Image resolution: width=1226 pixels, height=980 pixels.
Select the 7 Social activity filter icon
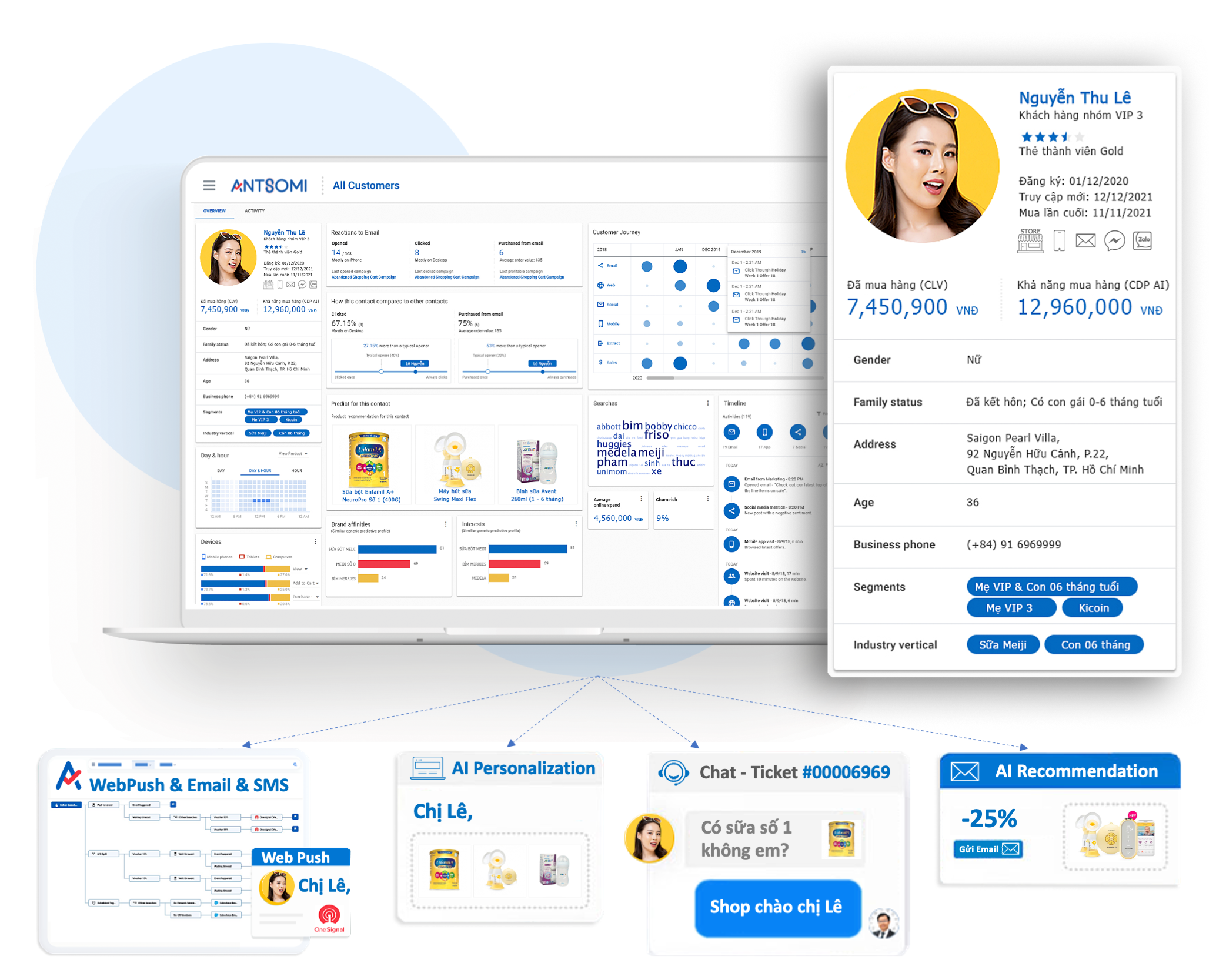tap(797, 432)
